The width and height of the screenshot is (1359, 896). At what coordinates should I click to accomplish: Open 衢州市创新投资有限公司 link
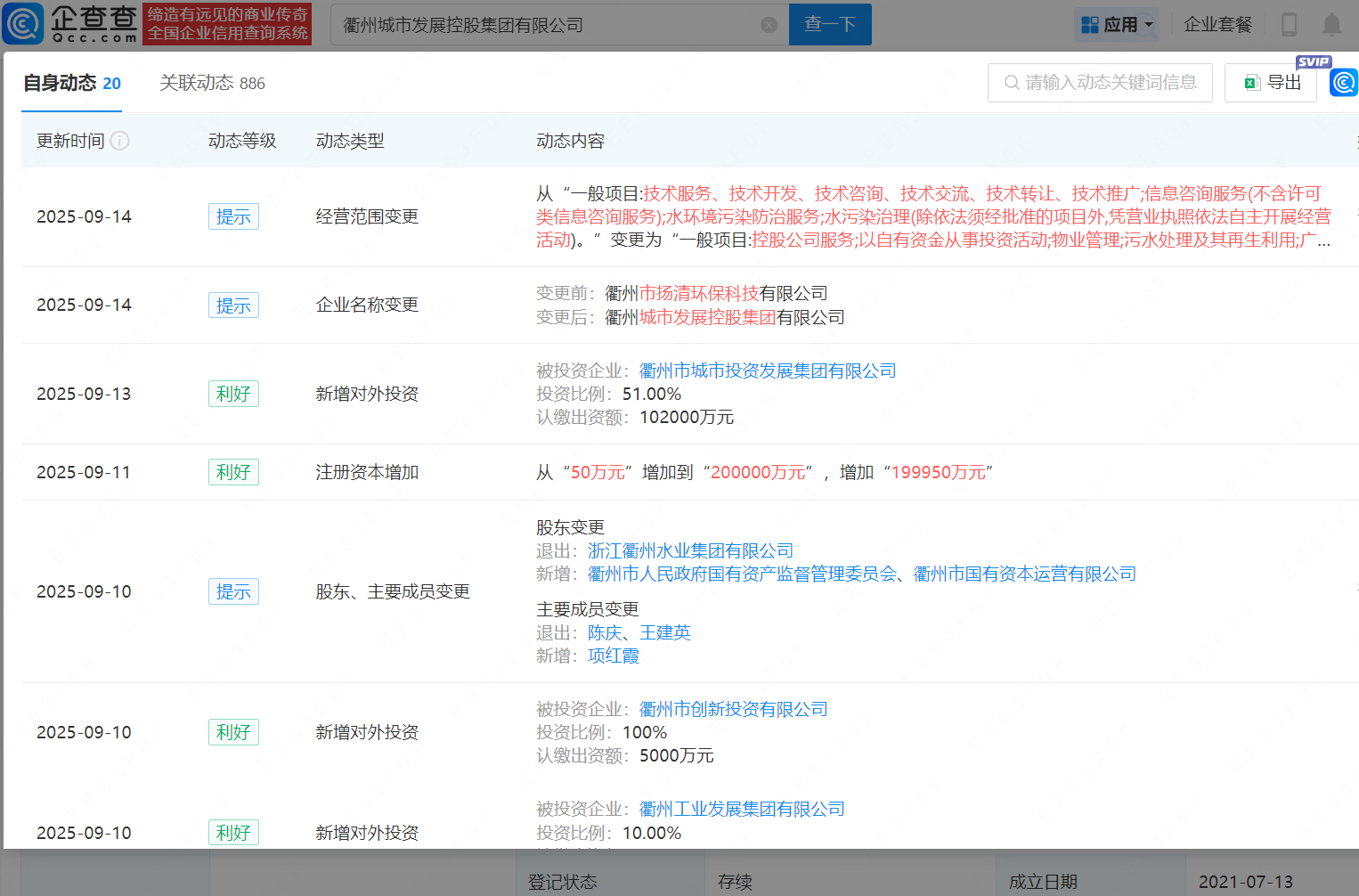pyautogui.click(x=733, y=709)
